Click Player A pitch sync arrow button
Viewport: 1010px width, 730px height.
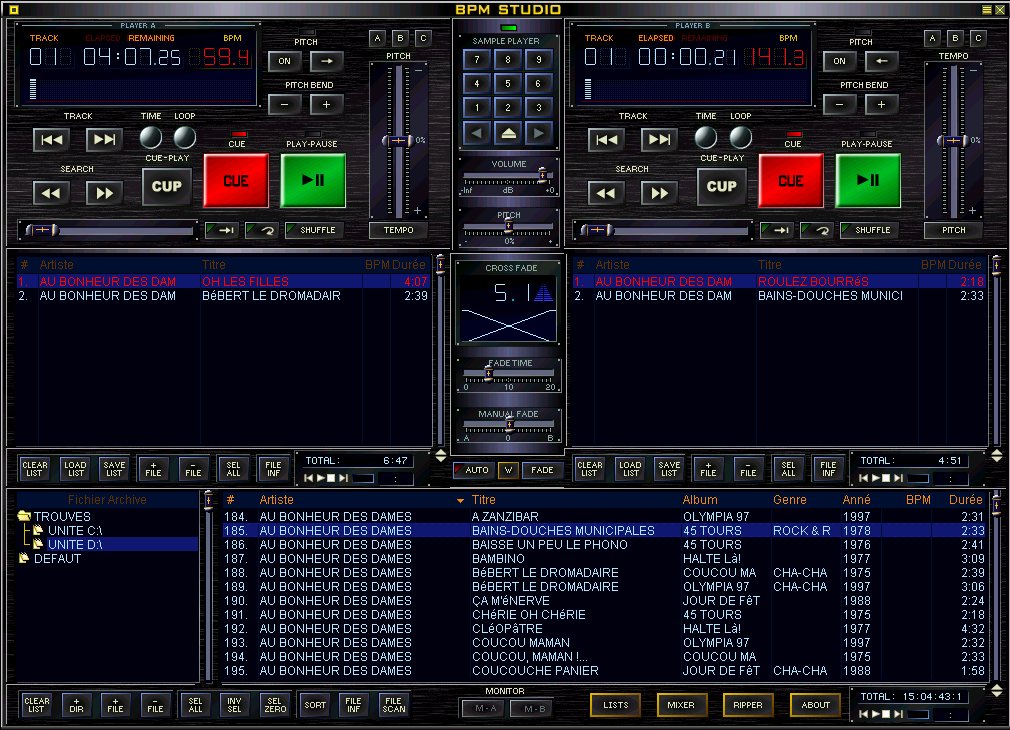(327, 61)
